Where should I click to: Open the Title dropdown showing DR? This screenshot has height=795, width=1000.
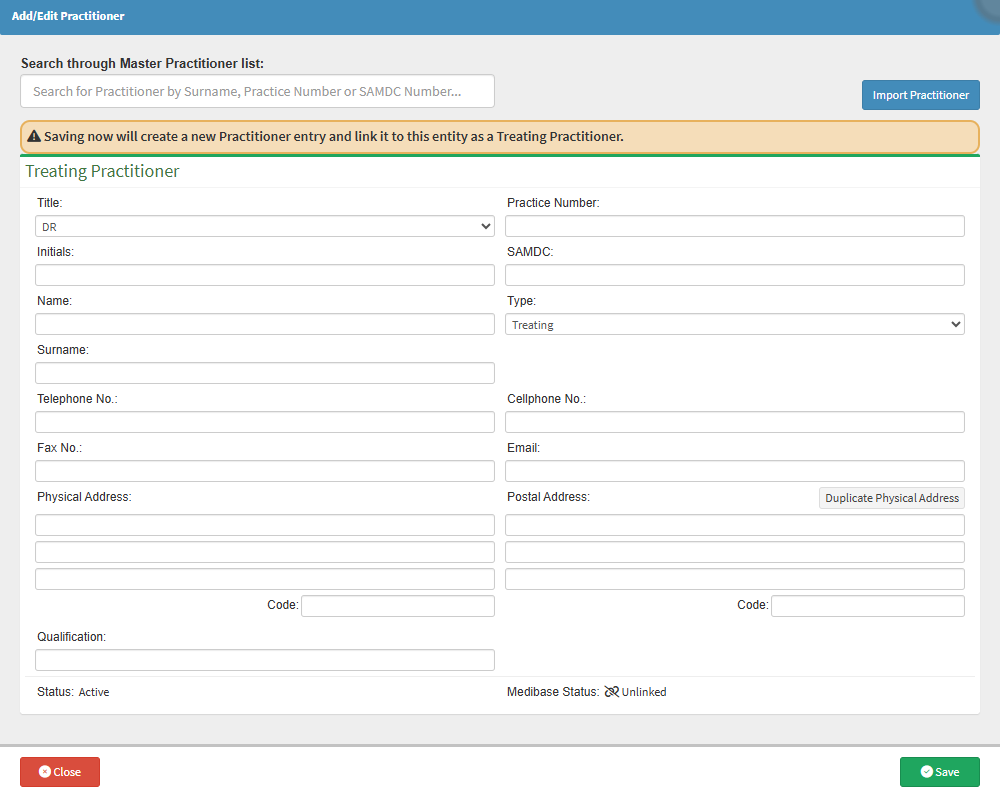point(265,227)
